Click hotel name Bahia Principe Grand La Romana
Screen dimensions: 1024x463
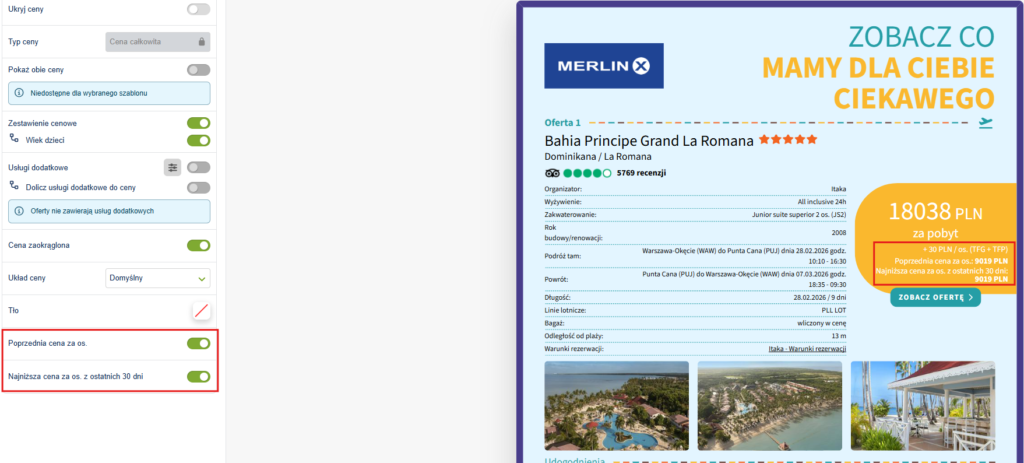pos(649,140)
